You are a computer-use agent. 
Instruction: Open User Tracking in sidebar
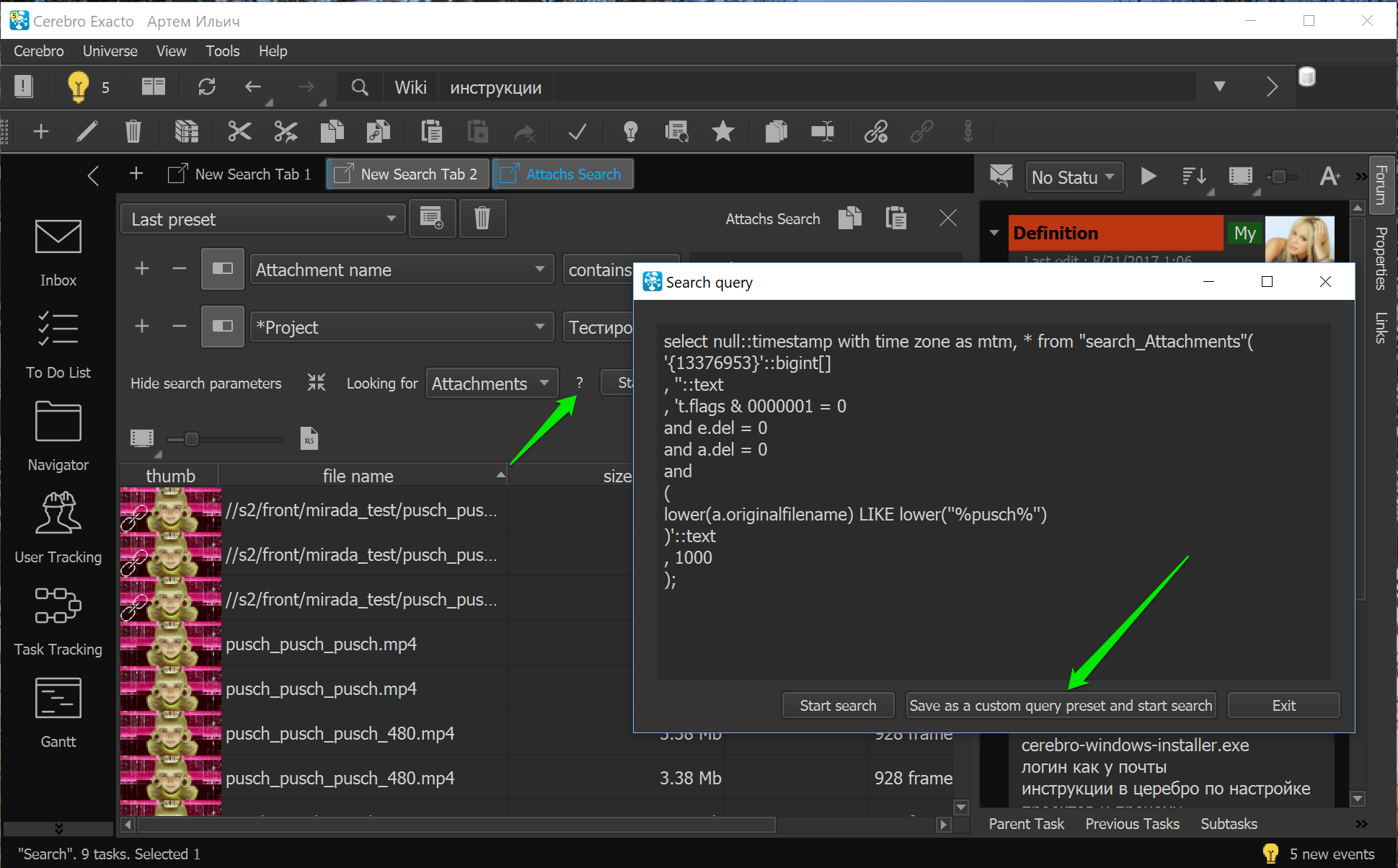[58, 528]
